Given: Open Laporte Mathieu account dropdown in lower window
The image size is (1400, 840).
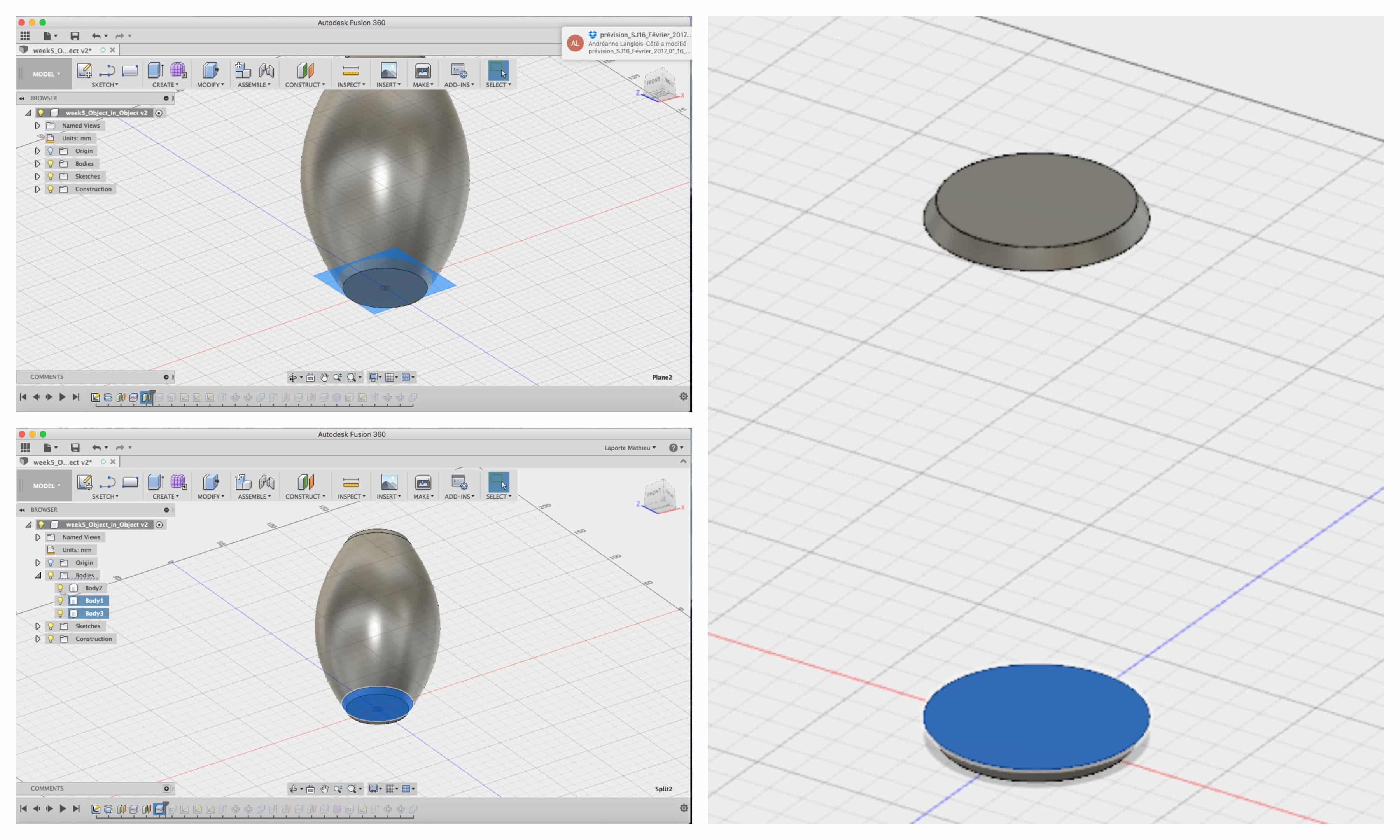Looking at the screenshot, I should (630, 448).
